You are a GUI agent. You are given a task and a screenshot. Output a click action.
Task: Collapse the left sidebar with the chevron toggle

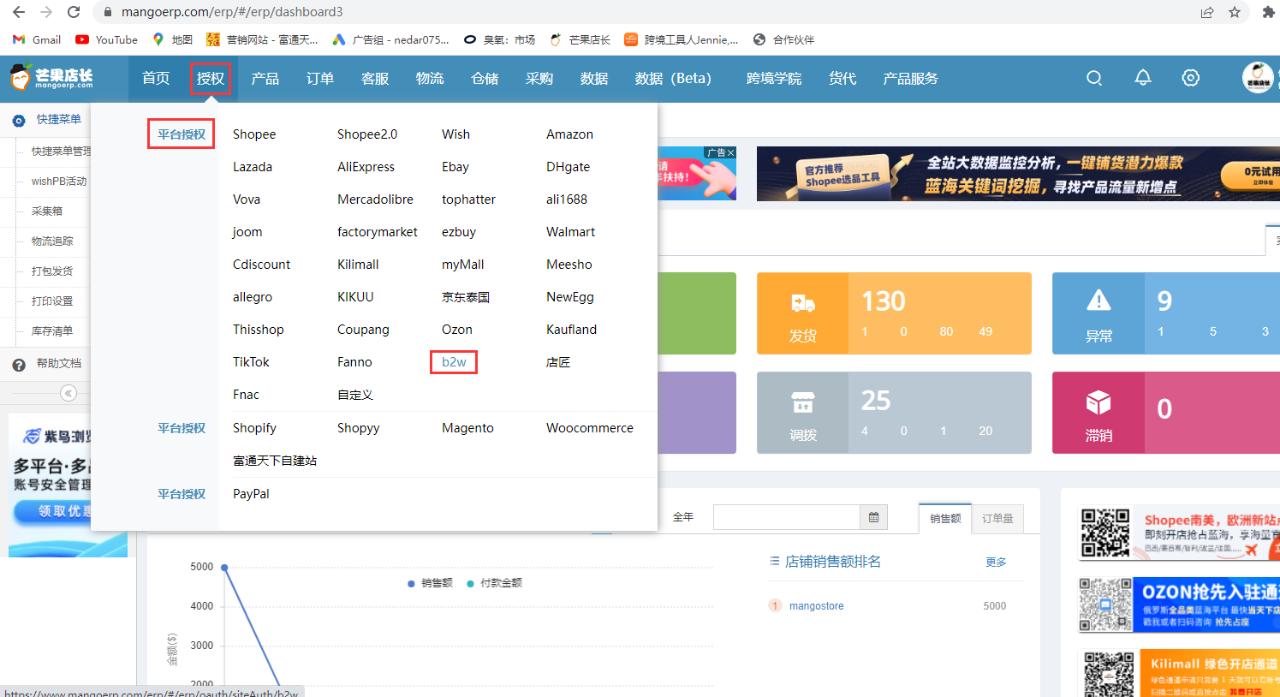coord(66,393)
